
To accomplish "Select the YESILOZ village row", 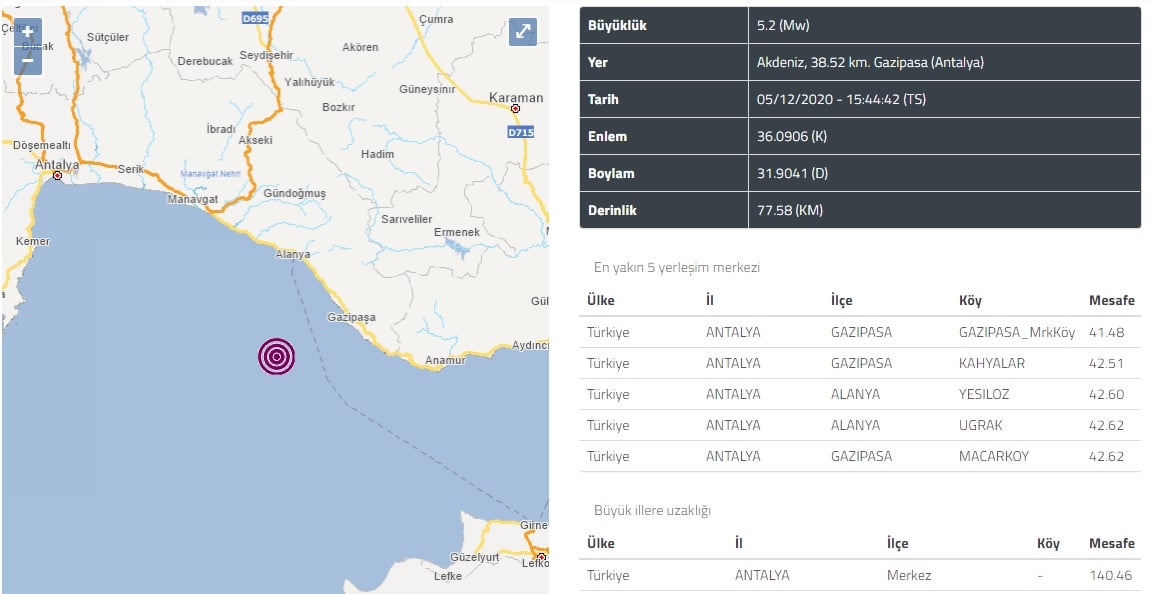I will [860, 394].
